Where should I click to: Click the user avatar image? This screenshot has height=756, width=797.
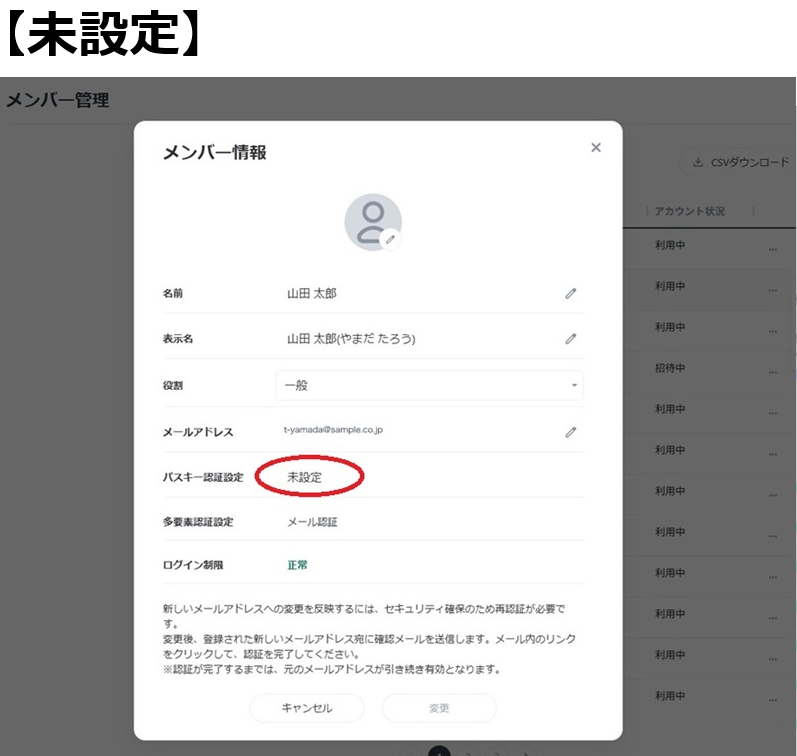point(373,222)
